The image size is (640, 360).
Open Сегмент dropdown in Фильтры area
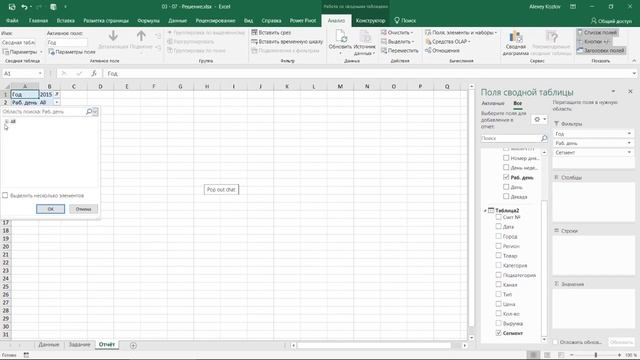coord(629,153)
